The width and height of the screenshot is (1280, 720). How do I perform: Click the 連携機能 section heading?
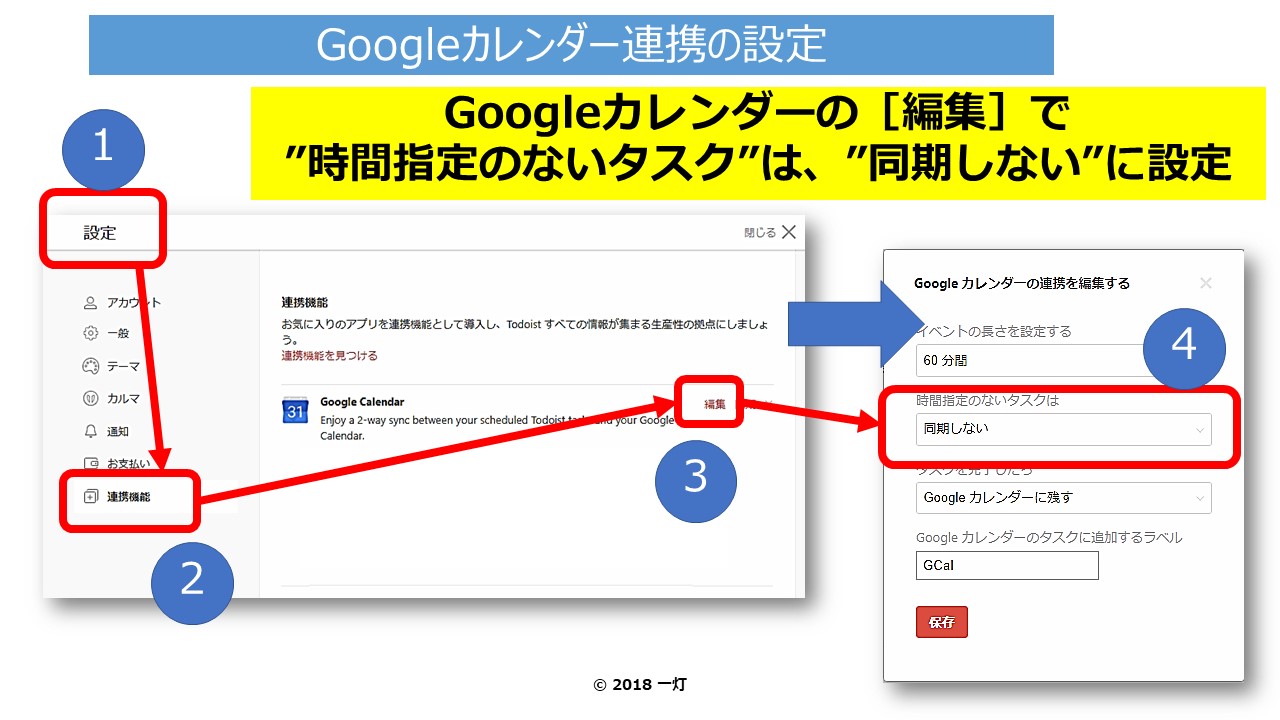pos(305,301)
